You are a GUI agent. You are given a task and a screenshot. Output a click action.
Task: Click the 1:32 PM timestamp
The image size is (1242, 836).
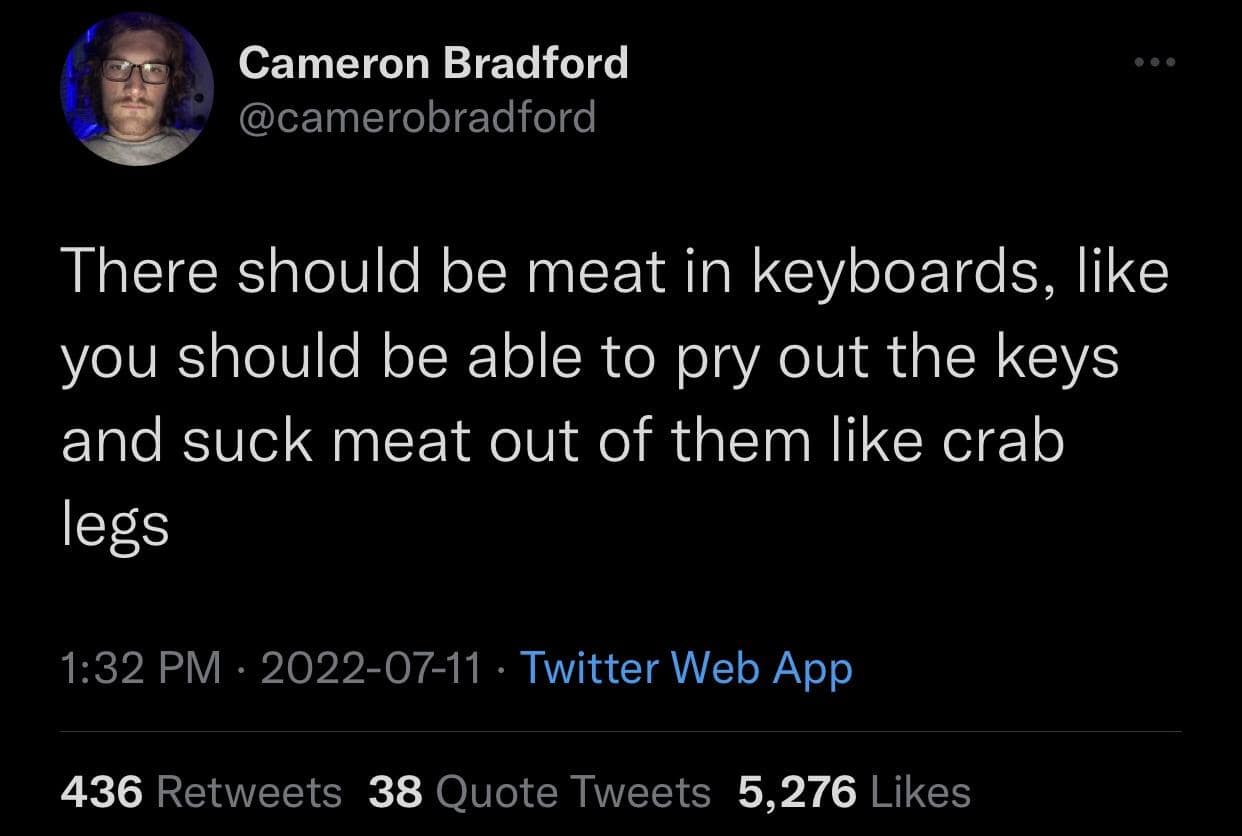pos(141,668)
